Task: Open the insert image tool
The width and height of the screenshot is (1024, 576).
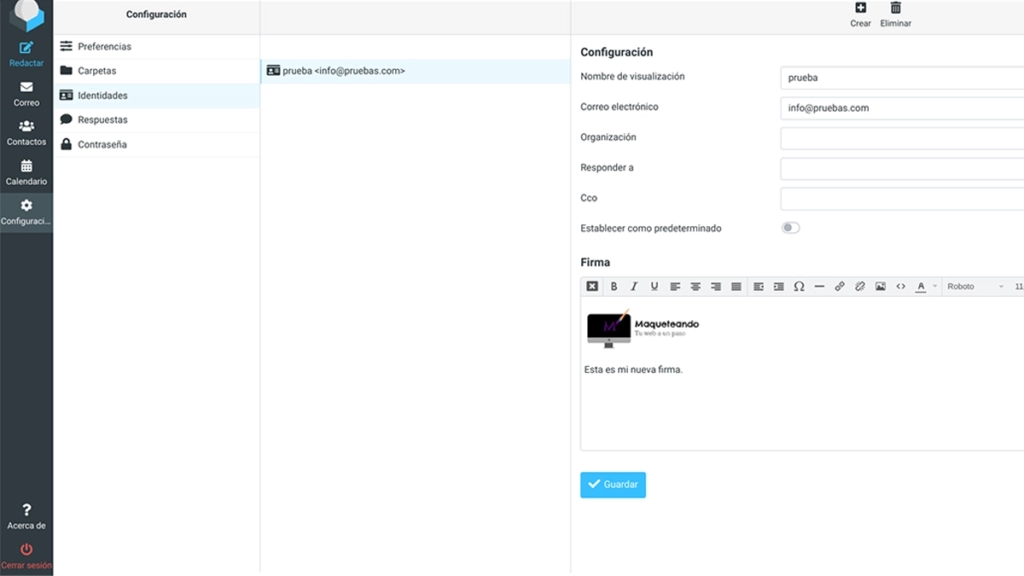Action: pos(880,286)
